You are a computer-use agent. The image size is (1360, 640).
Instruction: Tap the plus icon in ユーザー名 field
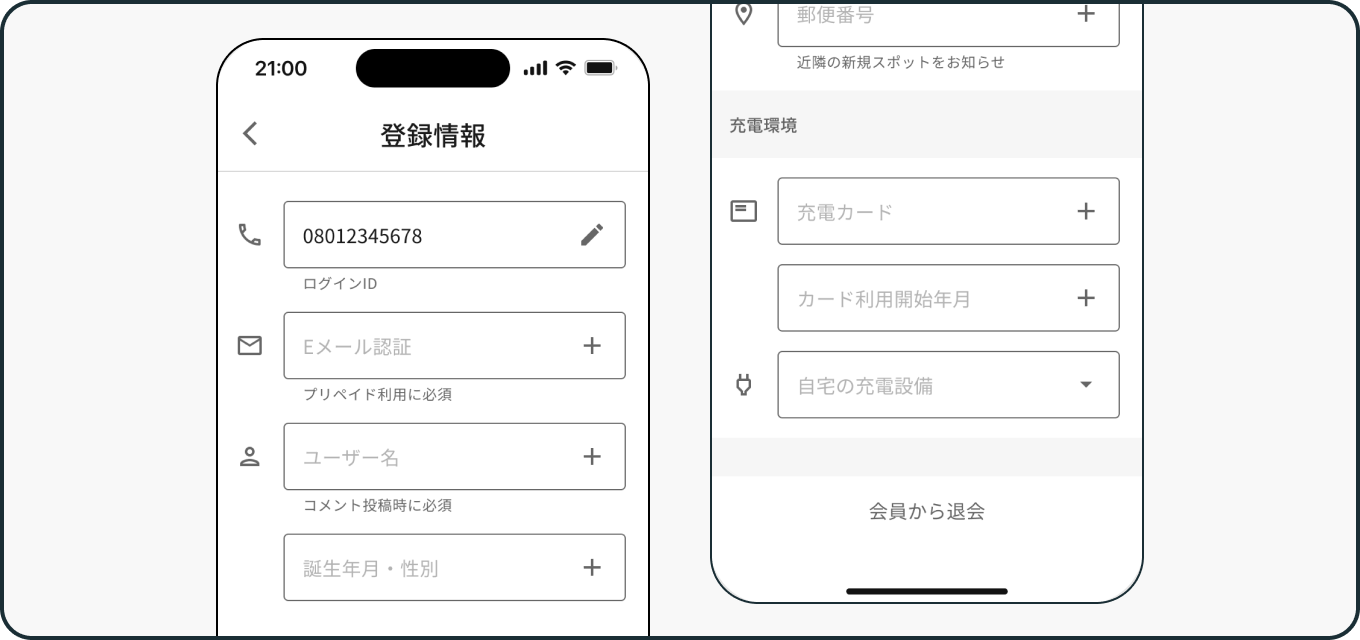pos(592,457)
